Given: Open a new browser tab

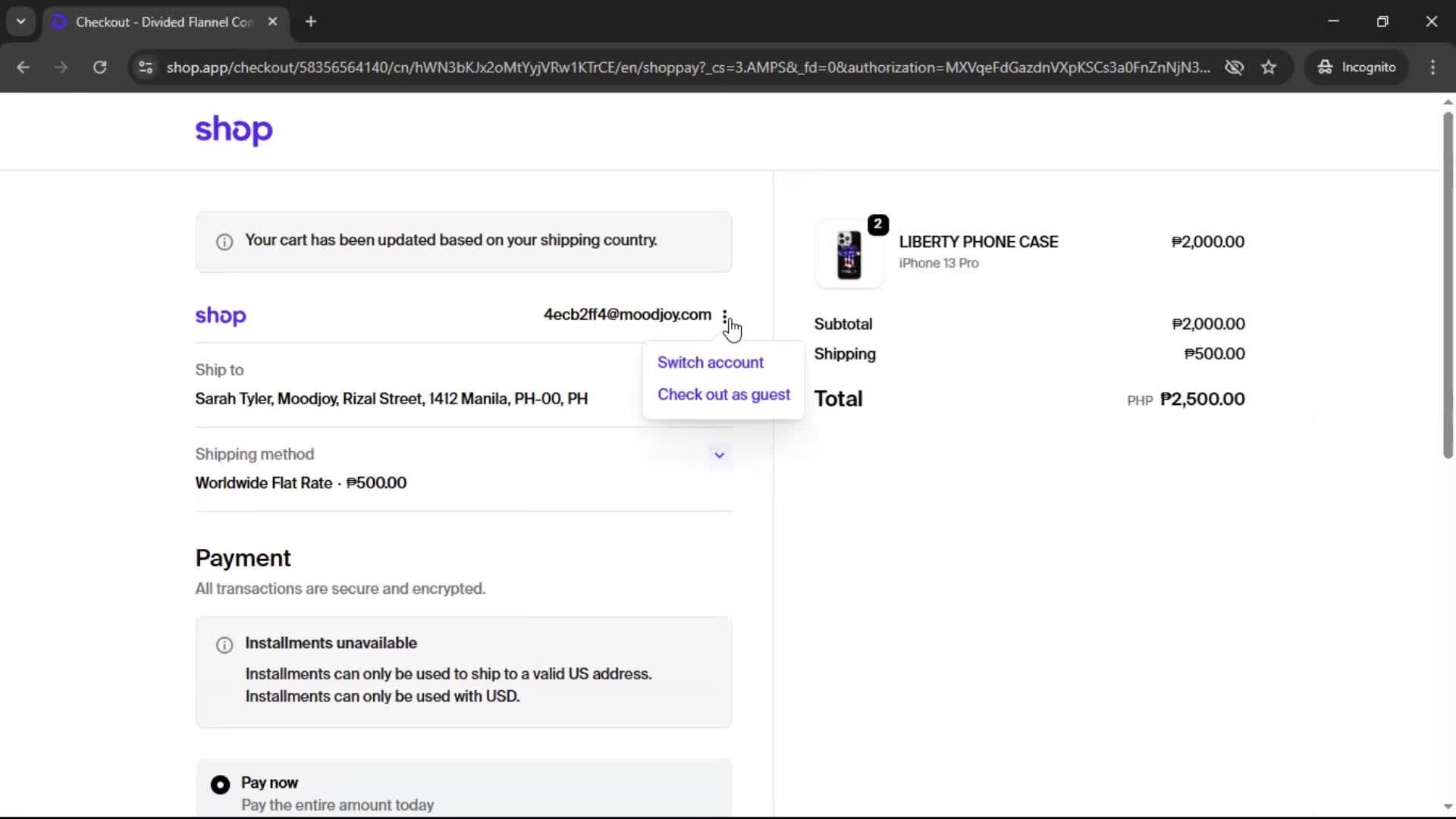Looking at the screenshot, I should click(x=311, y=21).
